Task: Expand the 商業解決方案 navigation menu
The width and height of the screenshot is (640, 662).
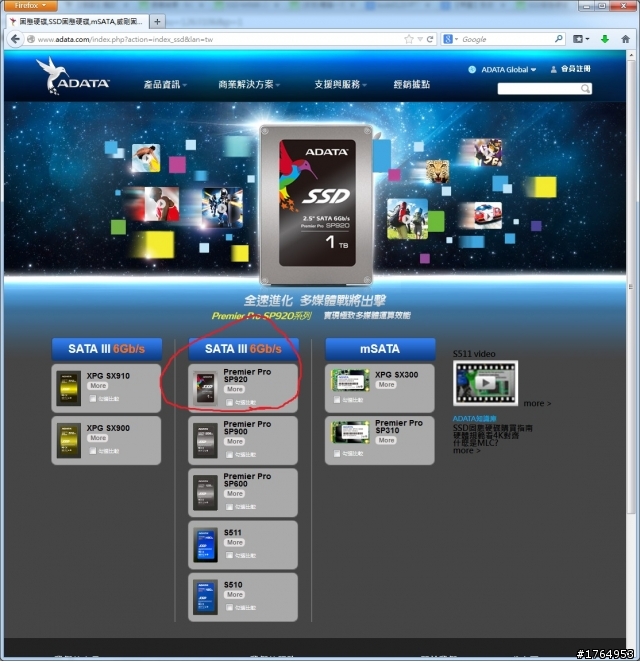Action: [x=249, y=84]
